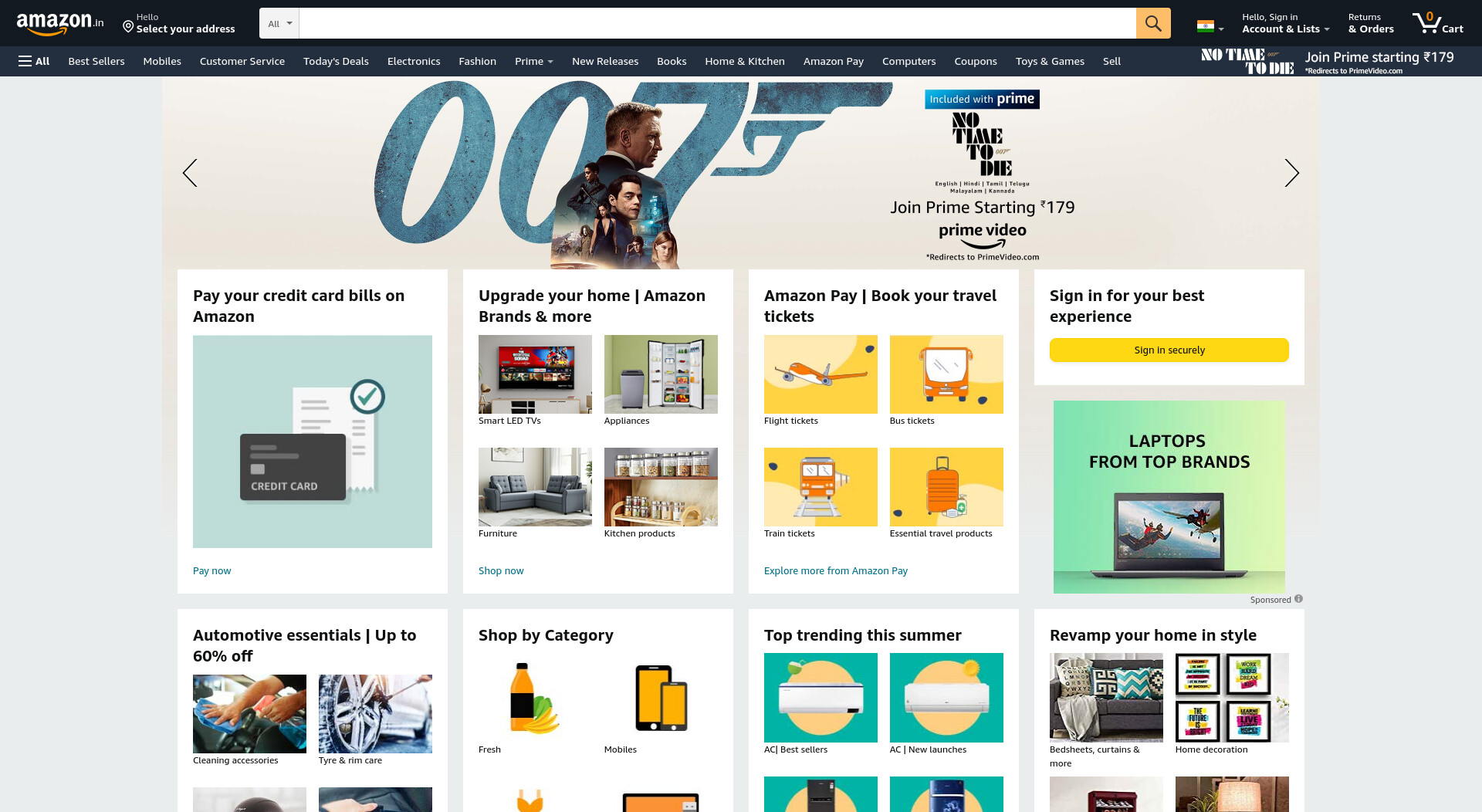The width and height of the screenshot is (1482, 812).
Task: Expand the India flag language selector
Action: [1210, 27]
